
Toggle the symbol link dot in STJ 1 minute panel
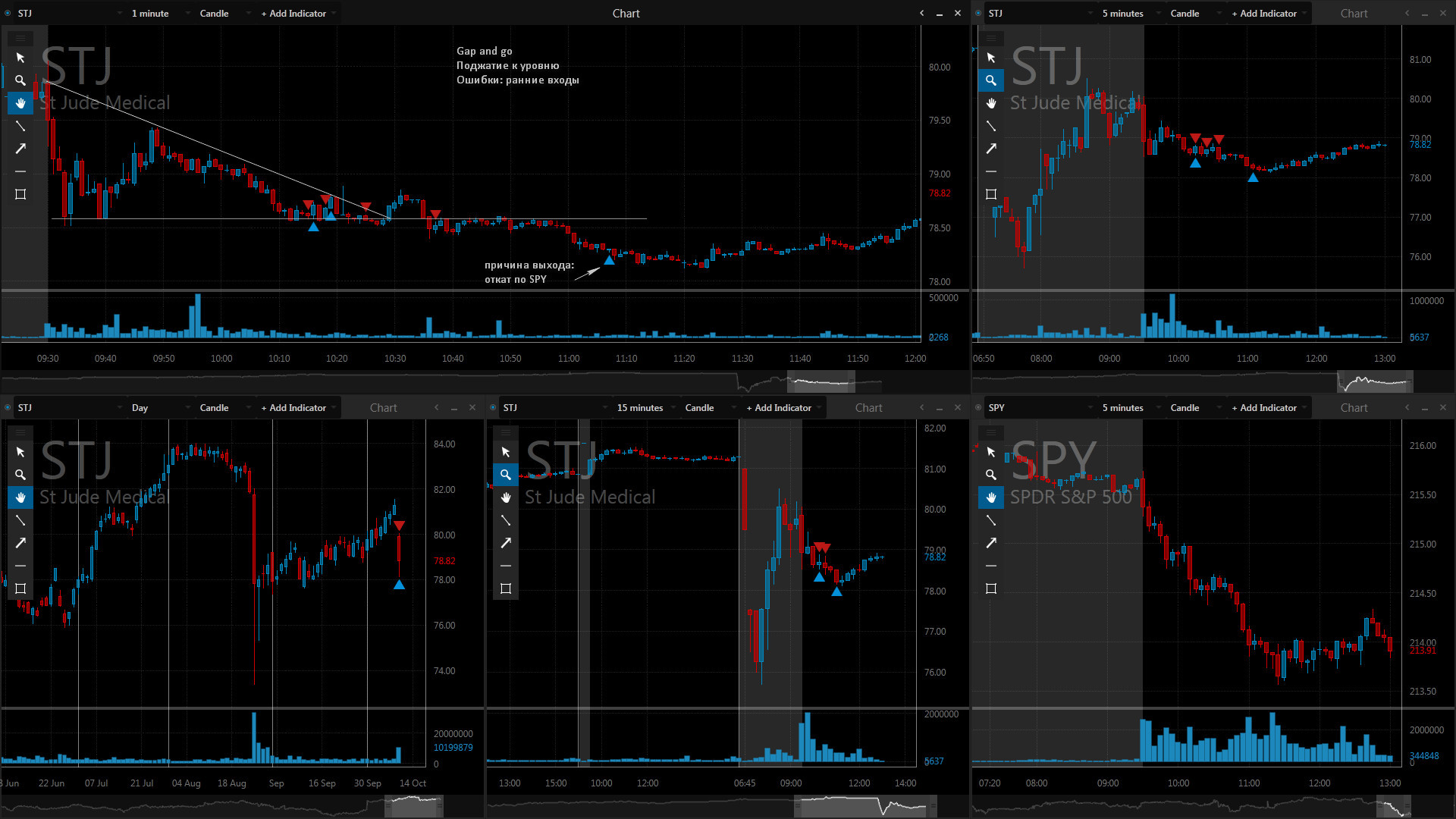point(8,13)
